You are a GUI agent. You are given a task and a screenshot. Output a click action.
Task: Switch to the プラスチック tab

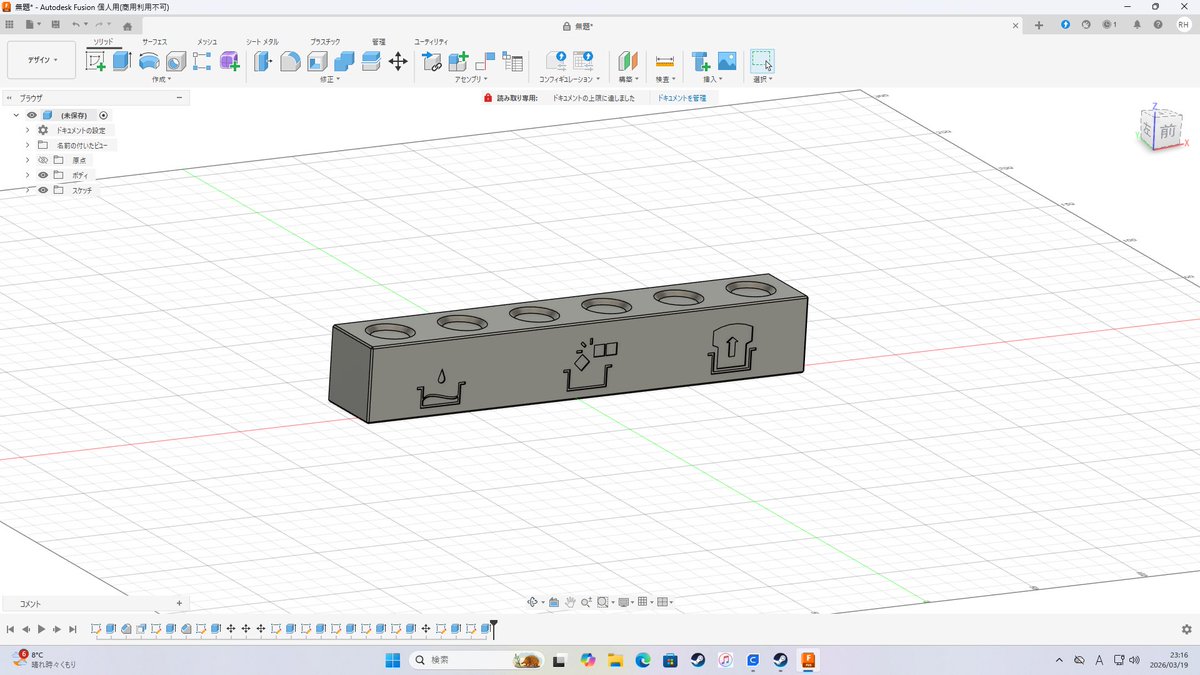click(325, 41)
